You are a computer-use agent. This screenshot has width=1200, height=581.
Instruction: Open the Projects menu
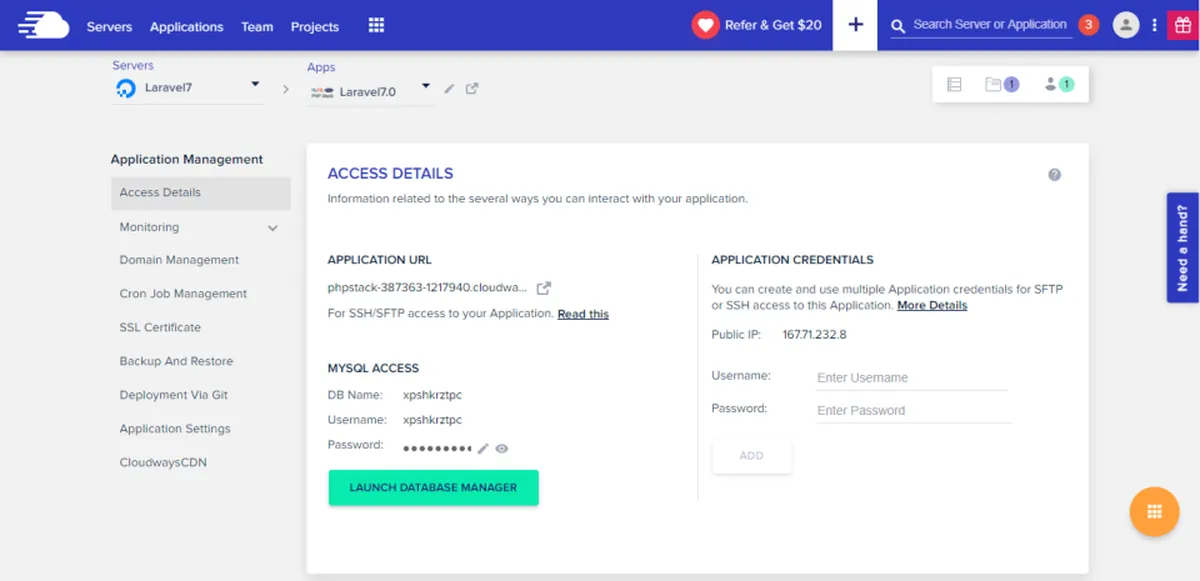click(315, 27)
